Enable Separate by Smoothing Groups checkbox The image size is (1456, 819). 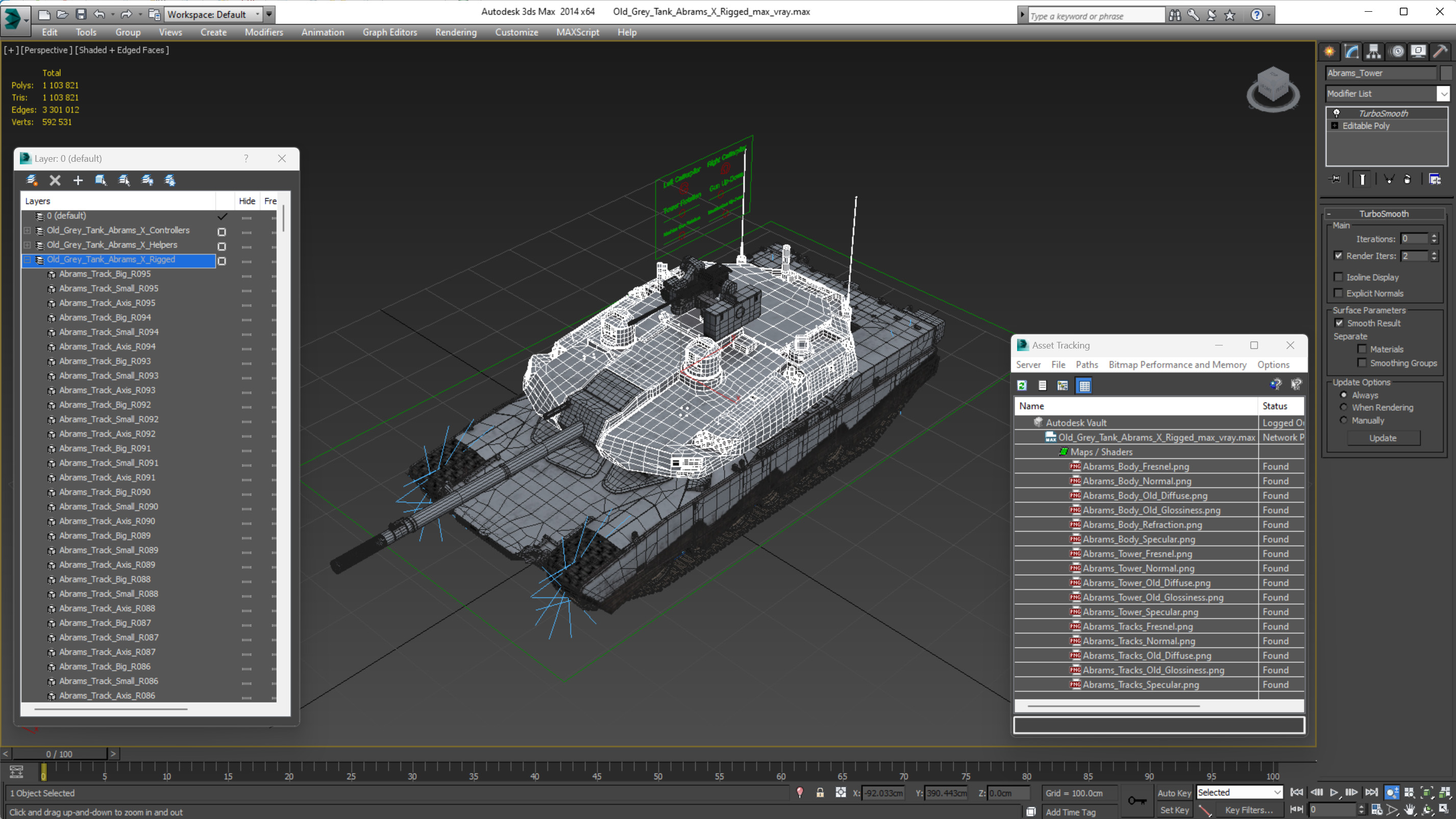click(1362, 363)
